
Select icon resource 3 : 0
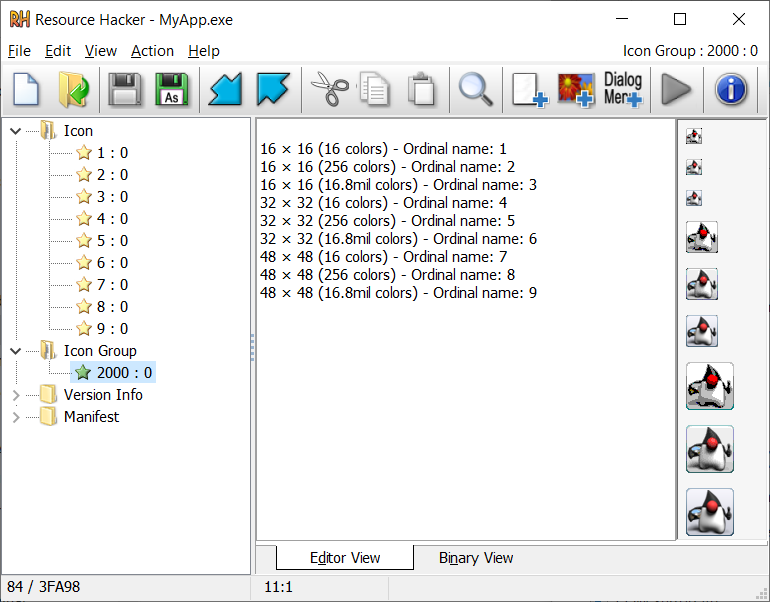point(102,197)
